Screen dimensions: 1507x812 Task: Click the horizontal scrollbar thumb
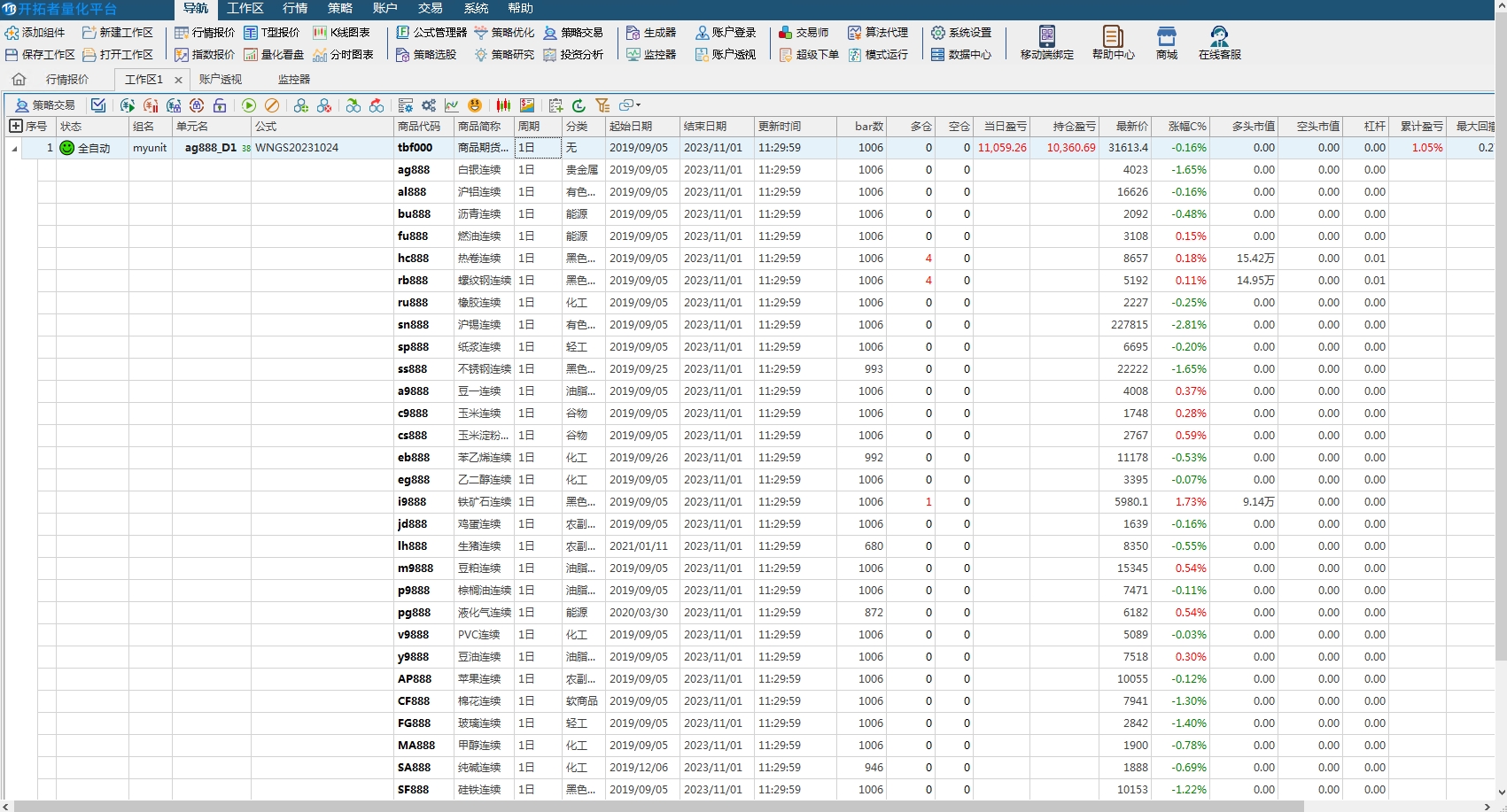pos(660,806)
